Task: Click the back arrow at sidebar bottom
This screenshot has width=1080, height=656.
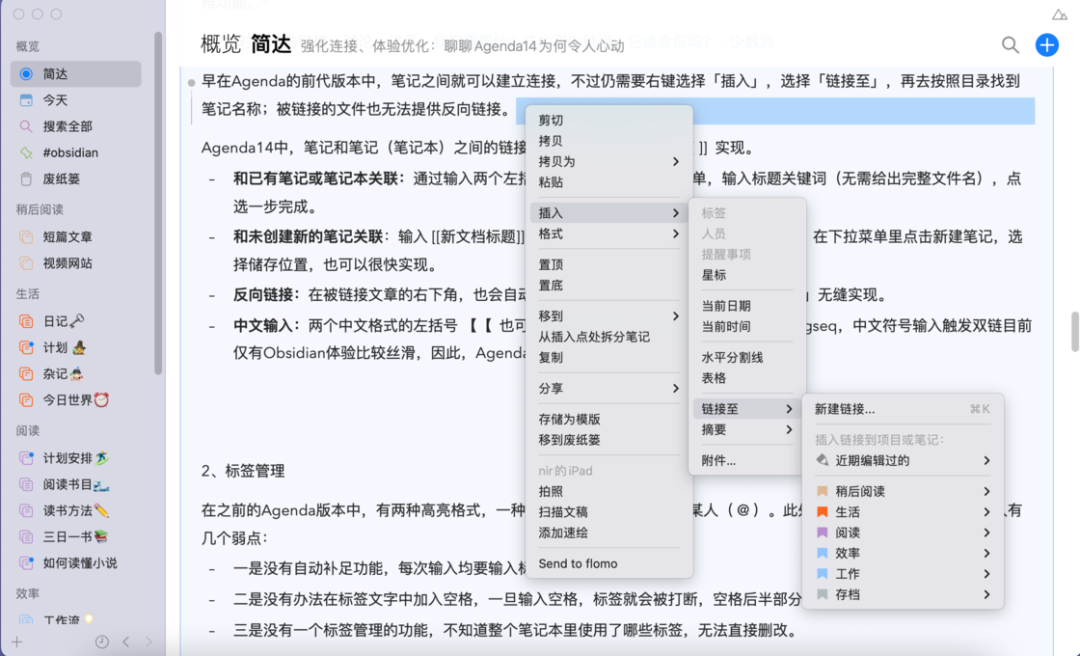Action: (126, 642)
